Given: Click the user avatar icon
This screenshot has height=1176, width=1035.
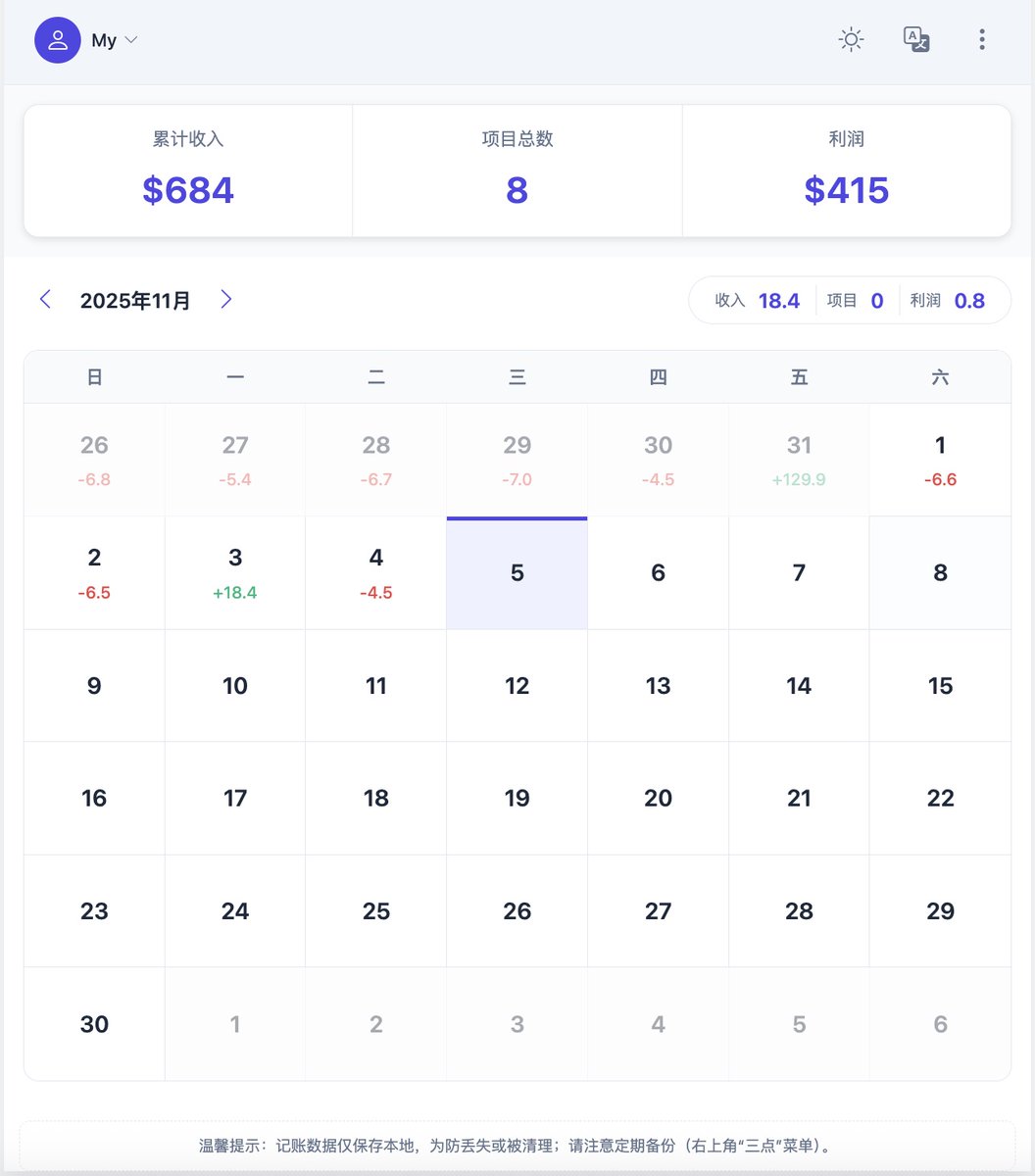Looking at the screenshot, I should [x=58, y=40].
